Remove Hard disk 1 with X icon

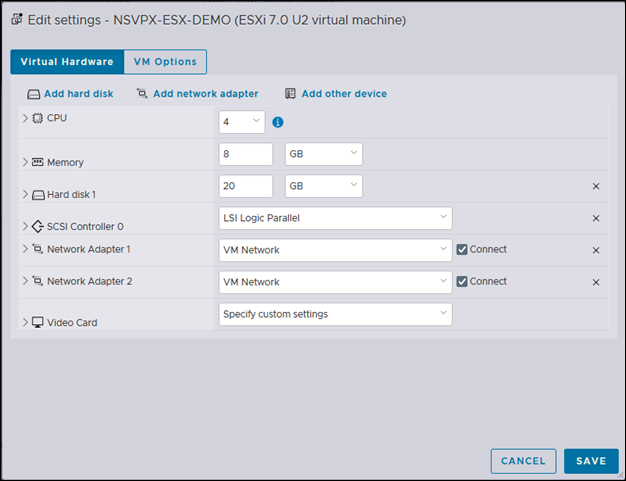click(596, 186)
